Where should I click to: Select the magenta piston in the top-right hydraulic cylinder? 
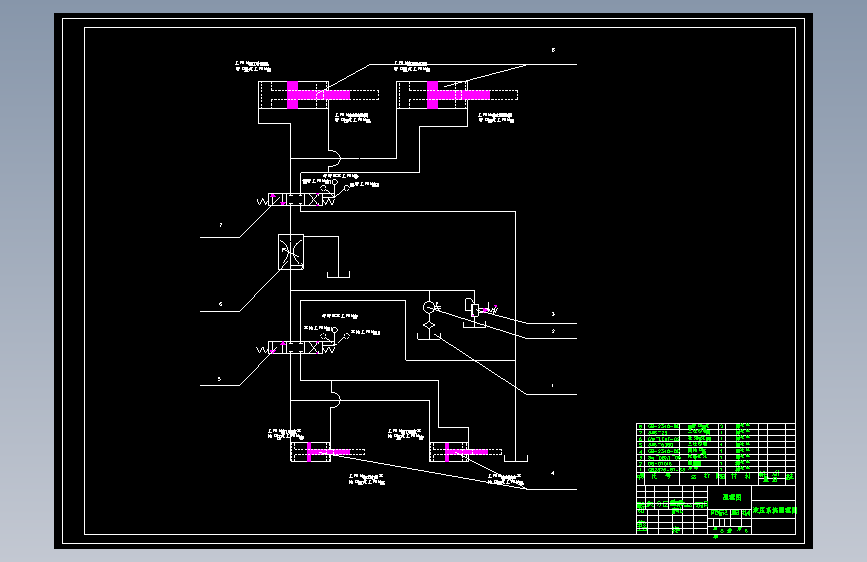[432, 95]
